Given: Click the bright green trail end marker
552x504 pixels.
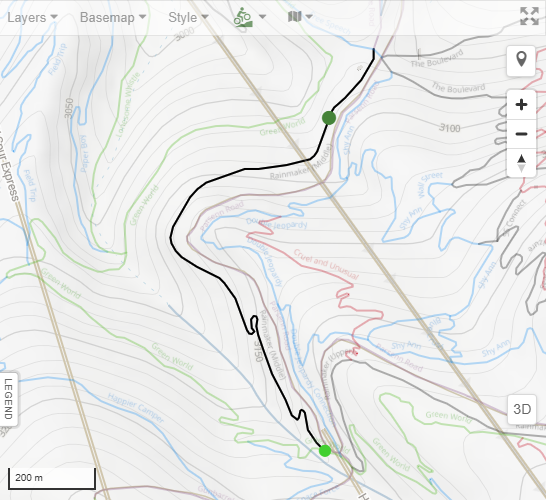Looking at the screenshot, I should (x=325, y=451).
